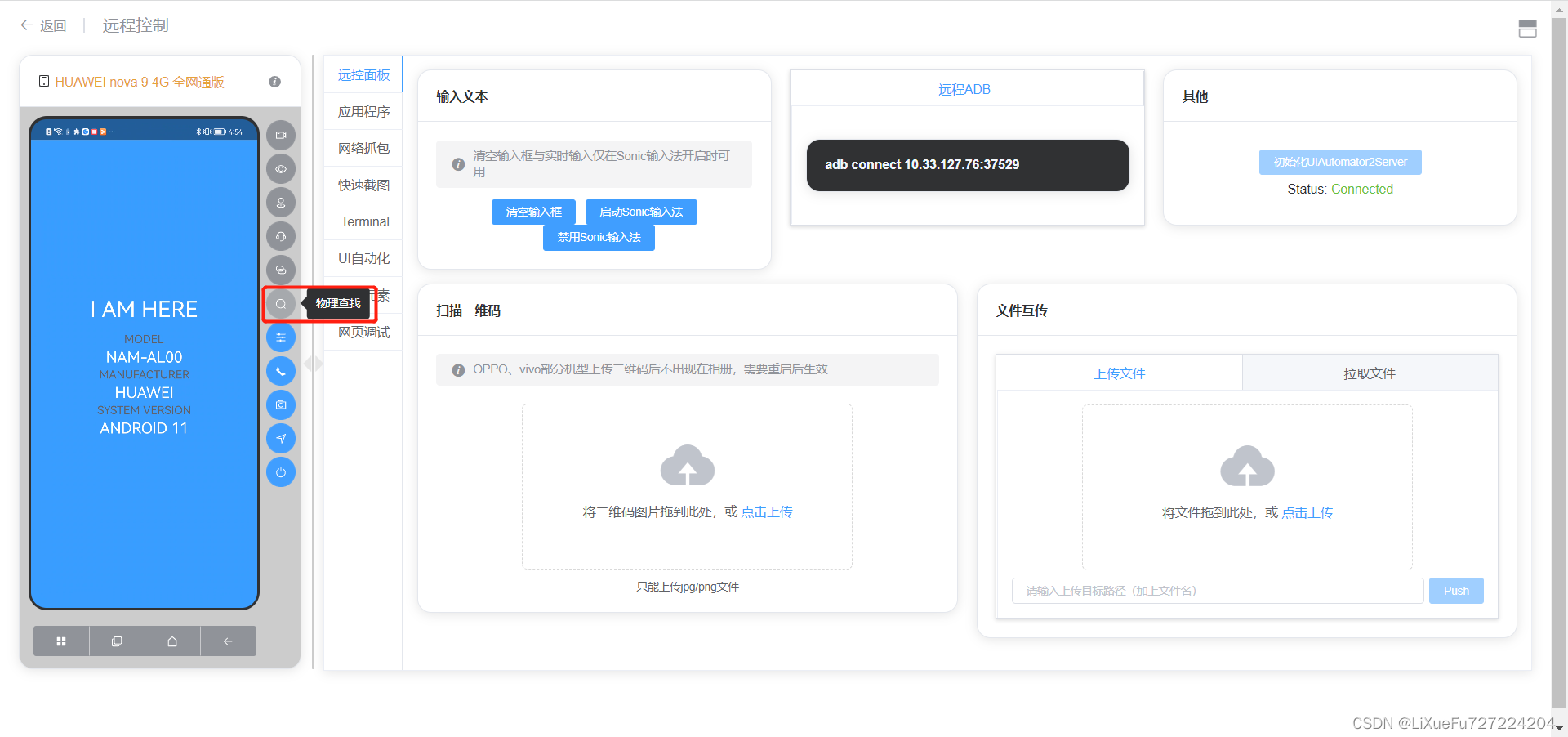The width and height of the screenshot is (1568, 737).
Task: Collapse the device panel using the divider arrows
Action: [313, 363]
